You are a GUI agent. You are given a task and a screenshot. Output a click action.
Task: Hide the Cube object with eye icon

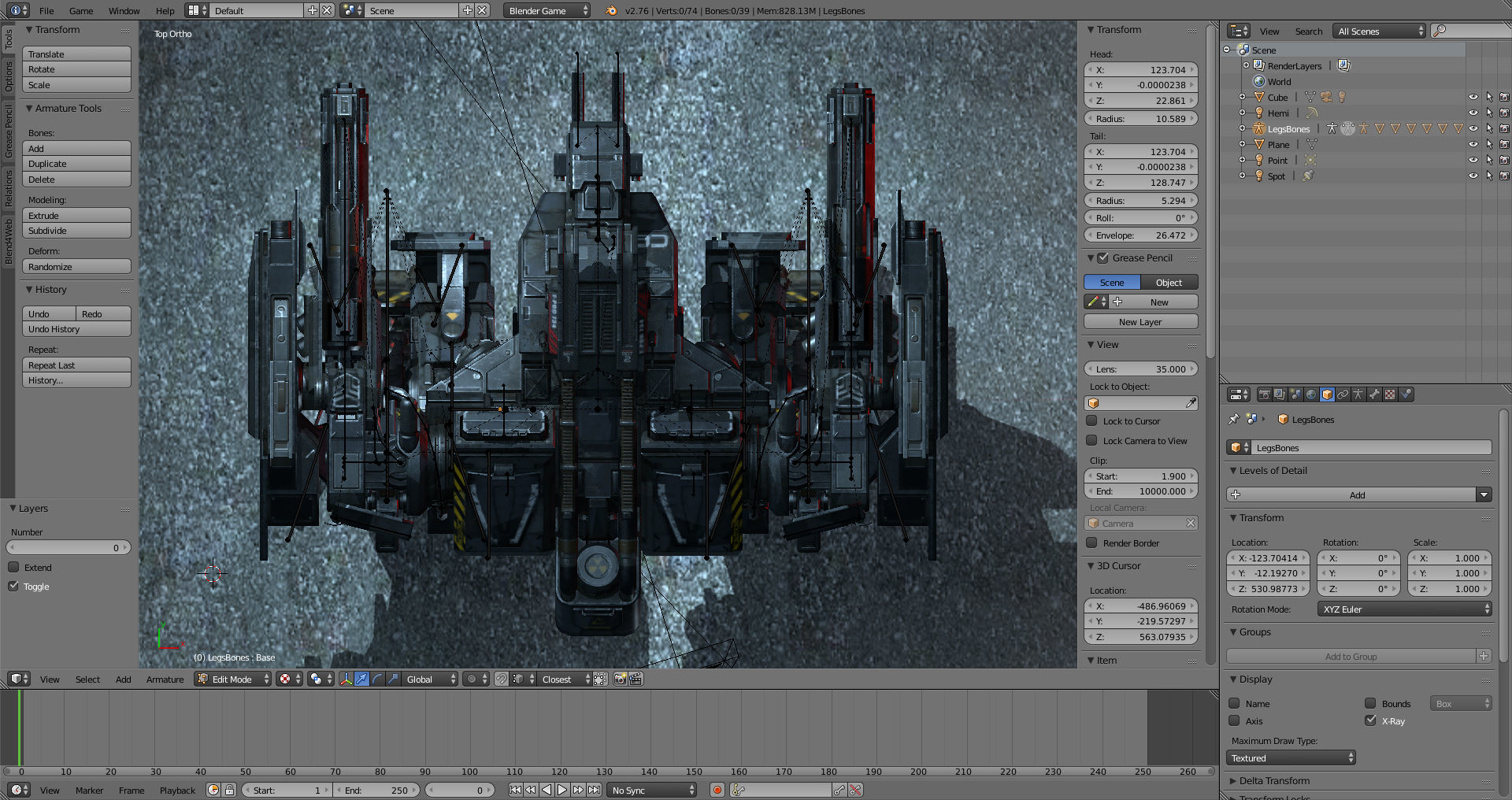click(x=1473, y=98)
